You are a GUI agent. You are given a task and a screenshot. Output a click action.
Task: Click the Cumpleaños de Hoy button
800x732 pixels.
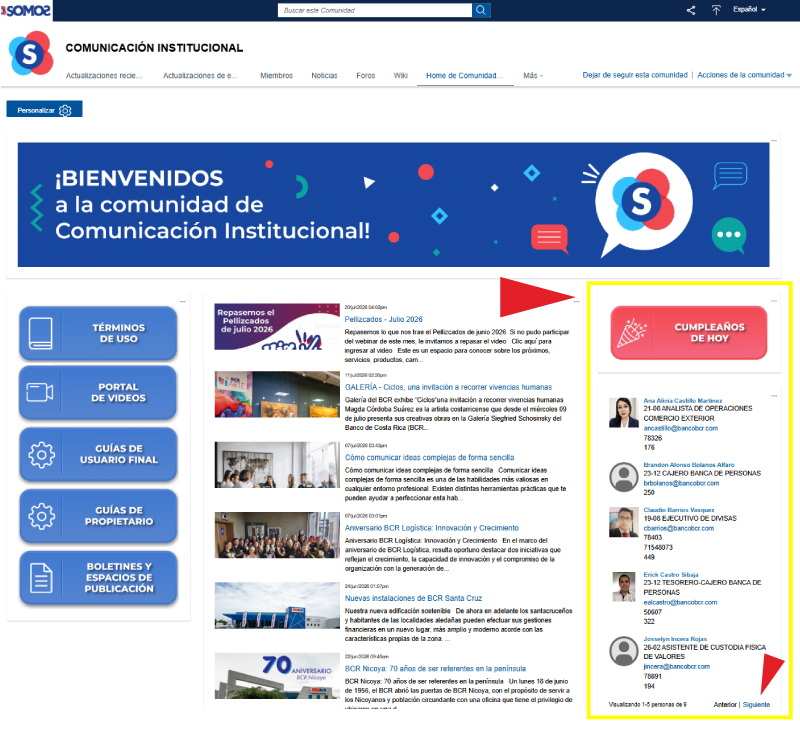click(x=689, y=333)
